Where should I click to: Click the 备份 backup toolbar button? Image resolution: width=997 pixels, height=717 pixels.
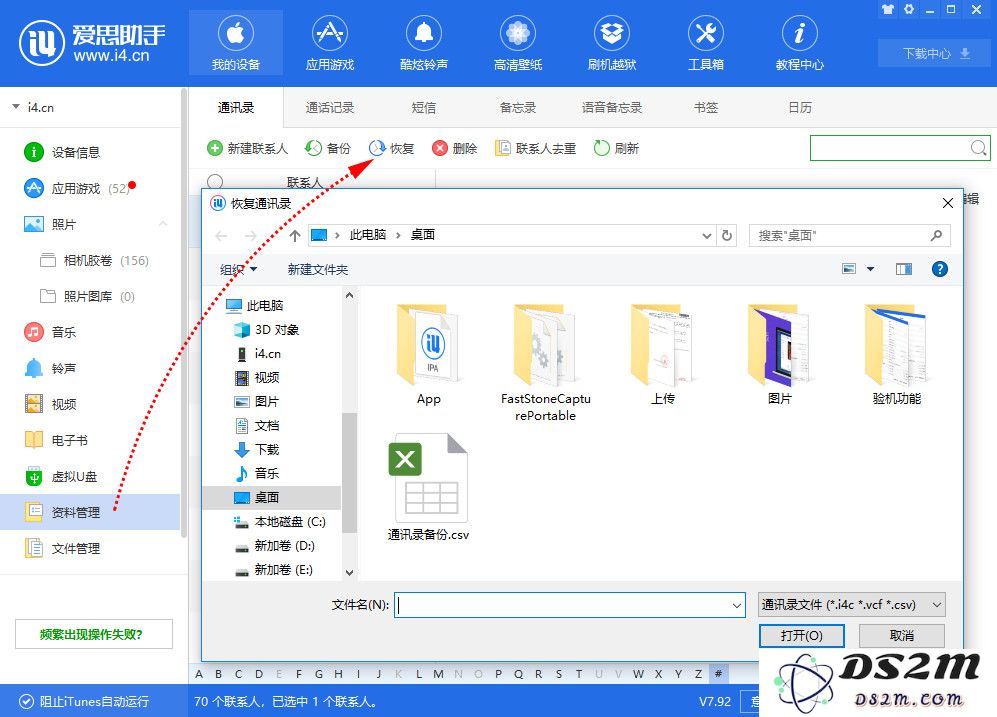pos(327,148)
